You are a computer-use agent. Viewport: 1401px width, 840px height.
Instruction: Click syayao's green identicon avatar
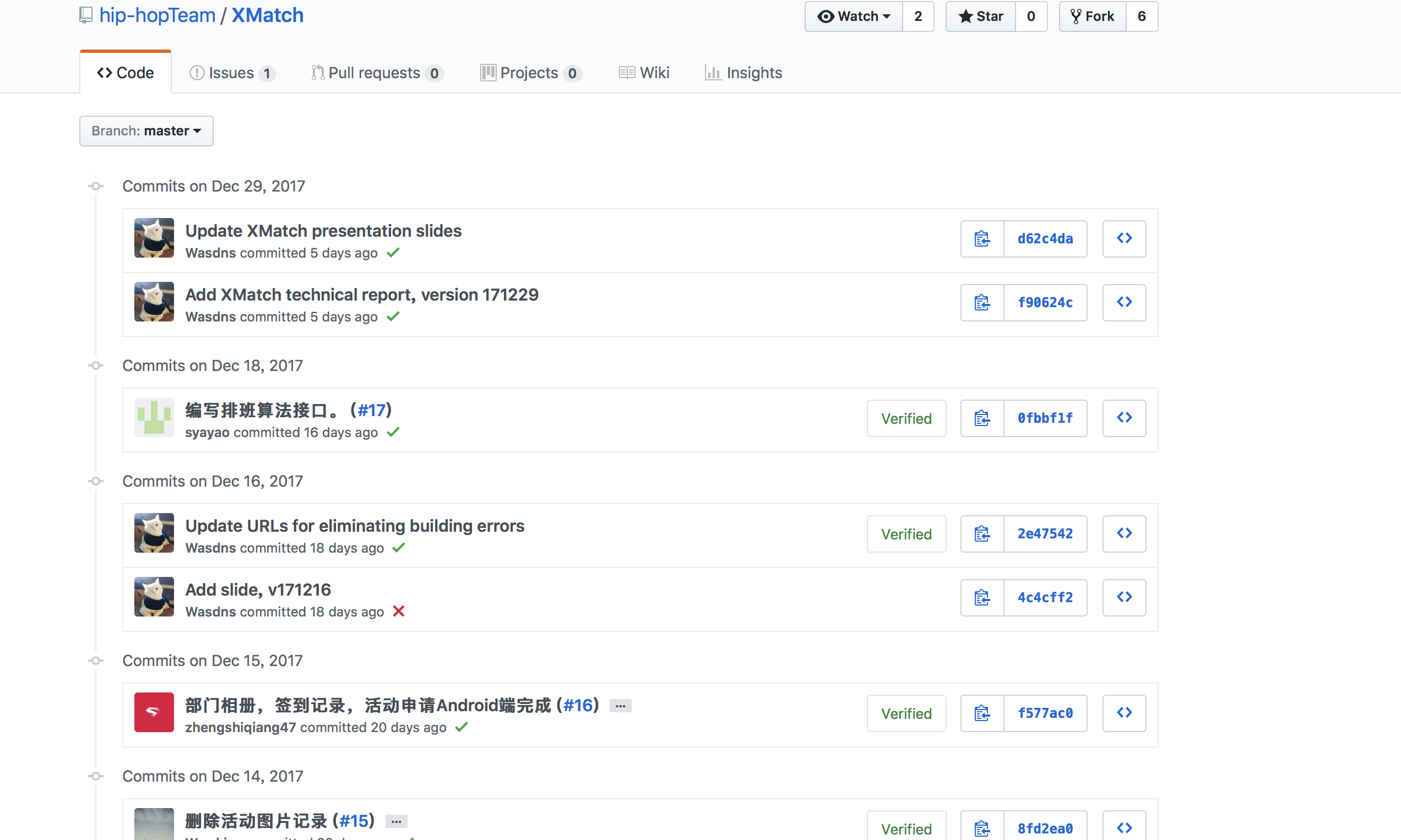pos(154,418)
